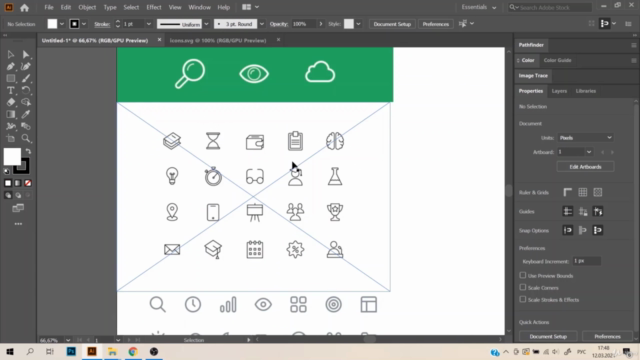Select the Eyedropper tool
The height and width of the screenshot is (360, 640).
(26, 114)
